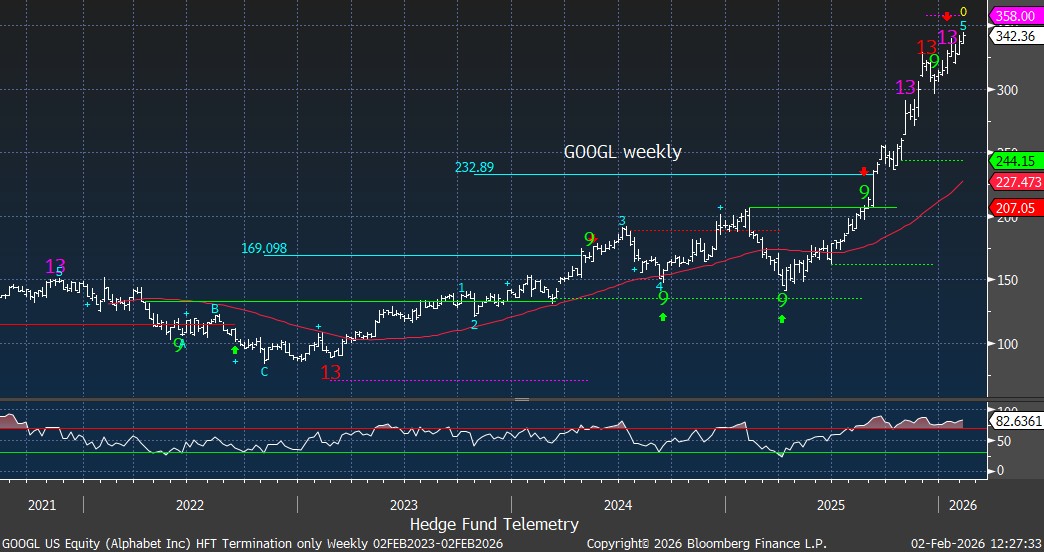Screen dimensions: 1044x552
Task: Click the Hedge Fund Telemetry label
Action: (x=494, y=524)
